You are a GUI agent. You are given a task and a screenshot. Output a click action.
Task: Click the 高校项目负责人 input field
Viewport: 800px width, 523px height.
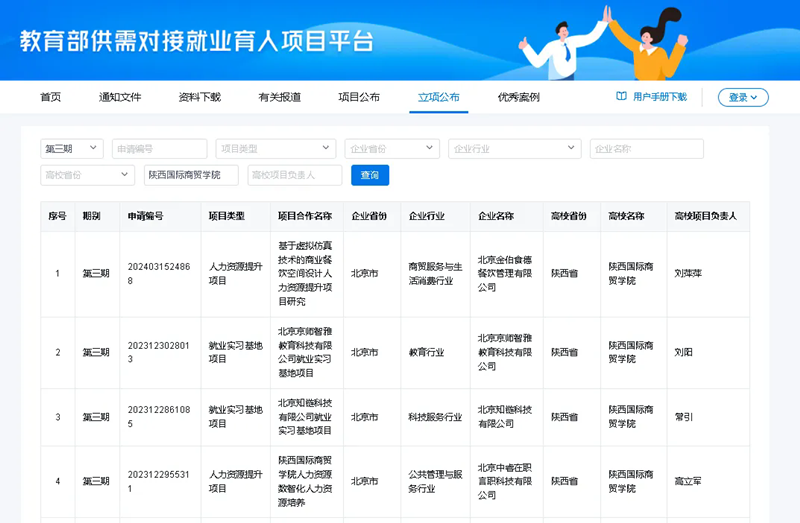click(x=294, y=175)
